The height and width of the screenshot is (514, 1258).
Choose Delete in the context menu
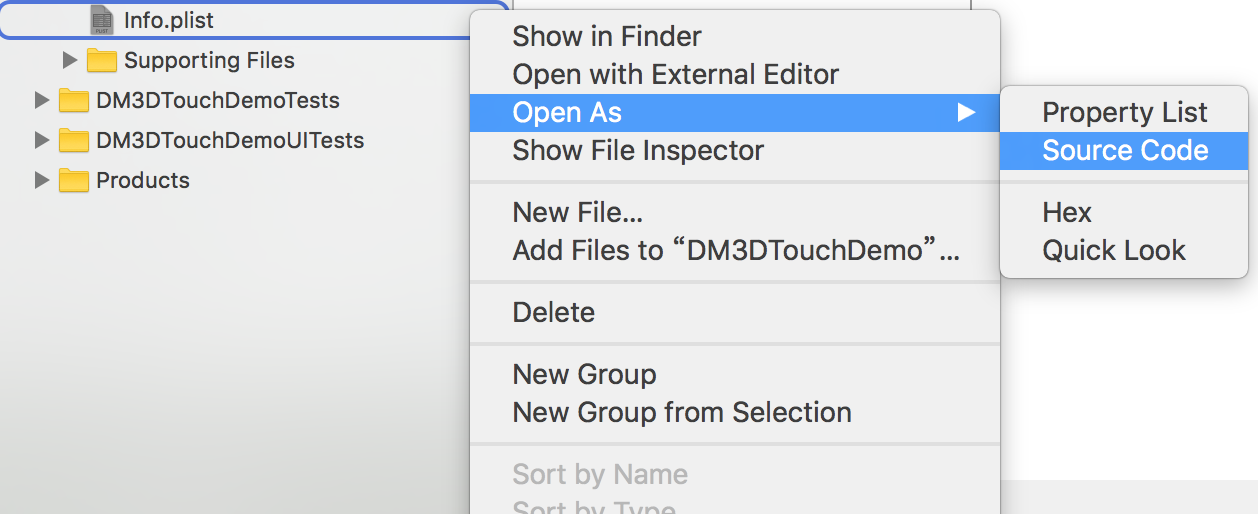tap(553, 313)
